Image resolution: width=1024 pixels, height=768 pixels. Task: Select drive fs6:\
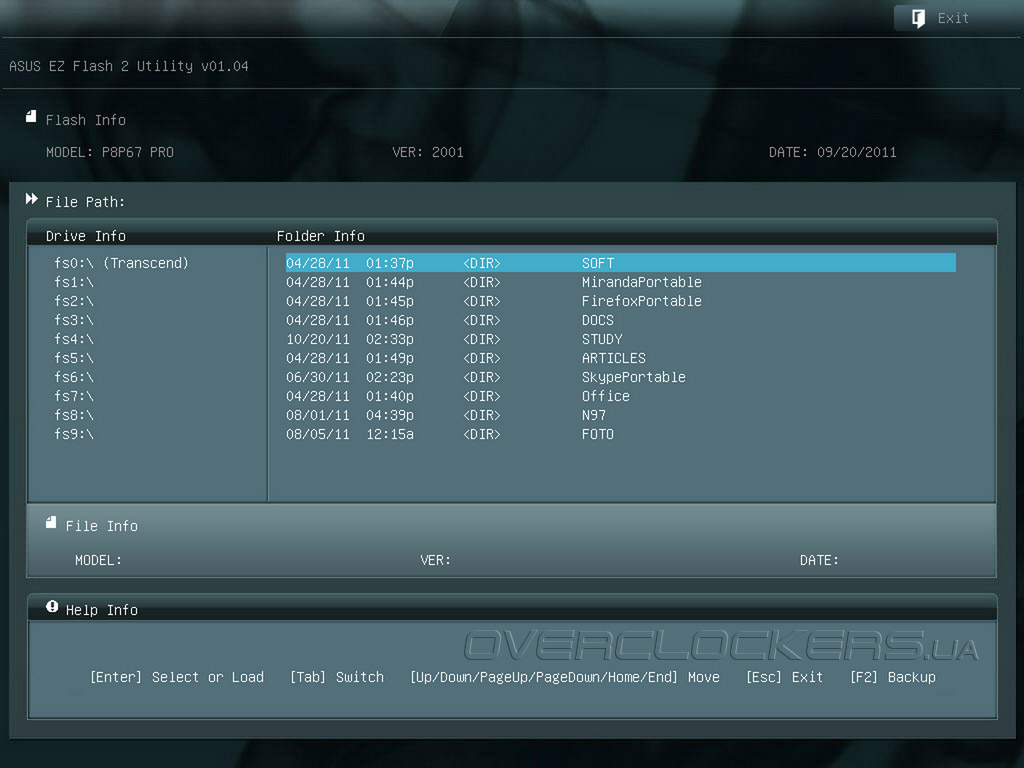point(74,377)
